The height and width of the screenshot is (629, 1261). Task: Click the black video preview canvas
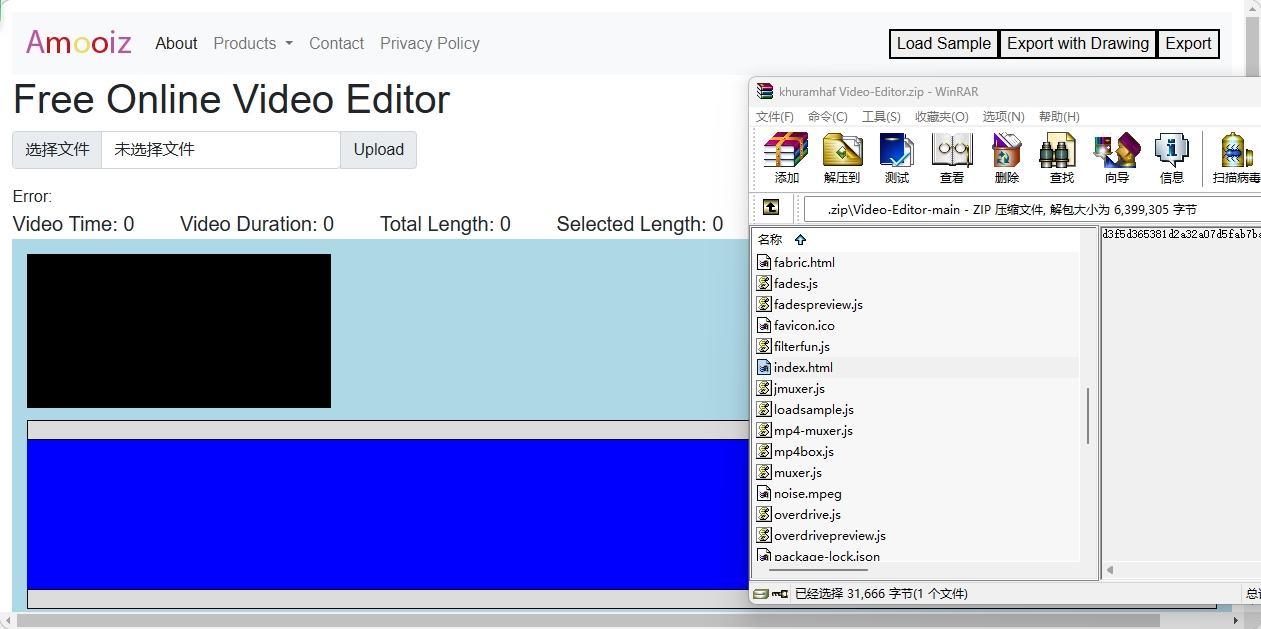(x=179, y=331)
